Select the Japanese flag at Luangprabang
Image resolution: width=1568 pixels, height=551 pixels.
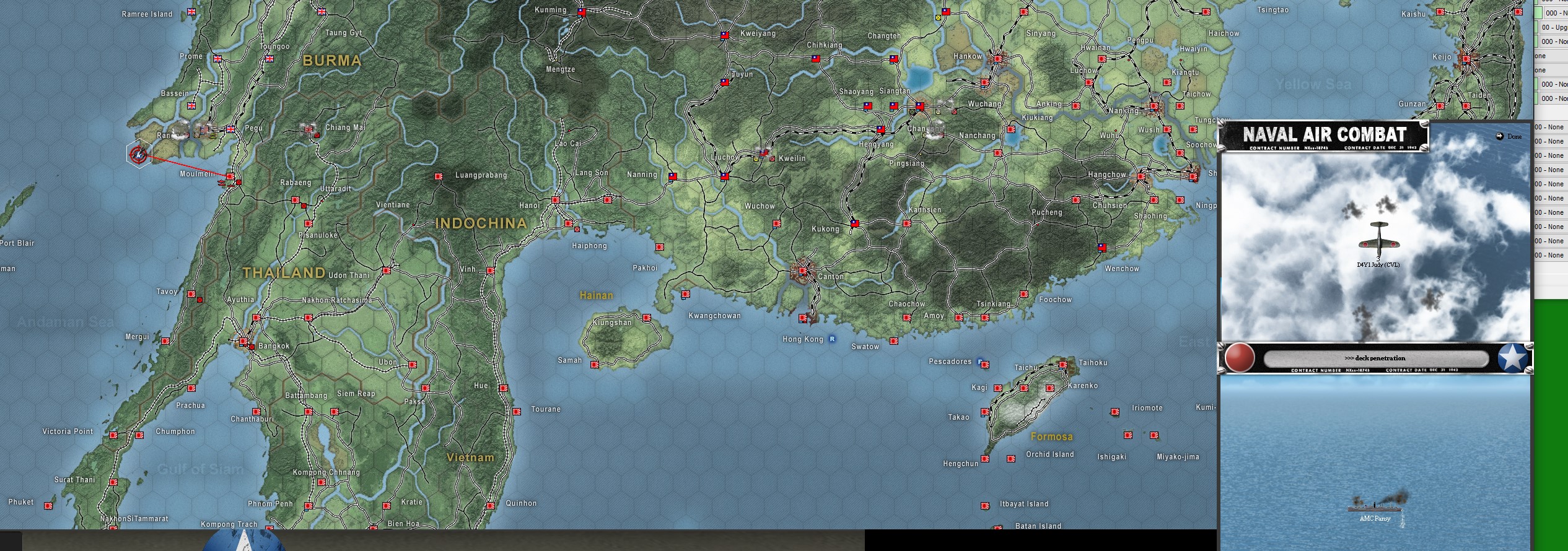pos(439,176)
